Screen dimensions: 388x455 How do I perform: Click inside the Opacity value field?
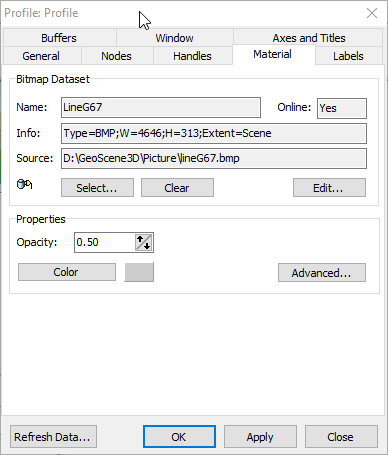click(x=104, y=242)
